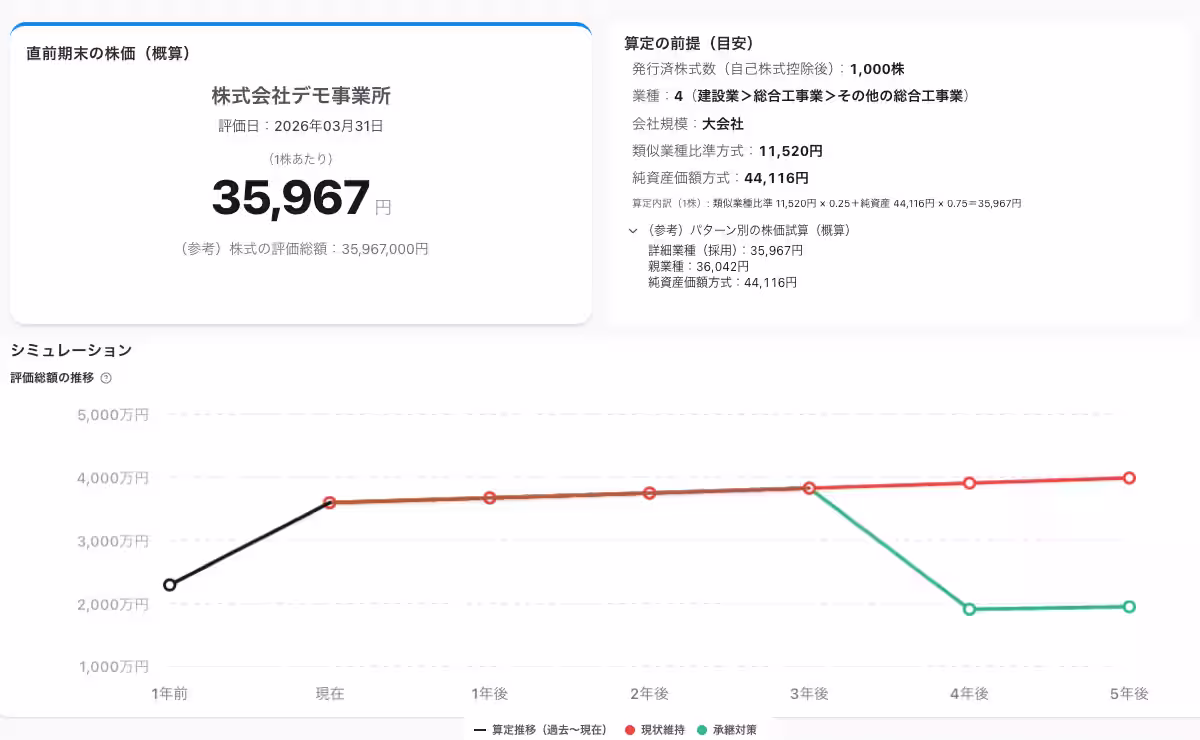Click 直前期末の株価（概算） card heading
The image size is (1200, 740).
click(109, 52)
